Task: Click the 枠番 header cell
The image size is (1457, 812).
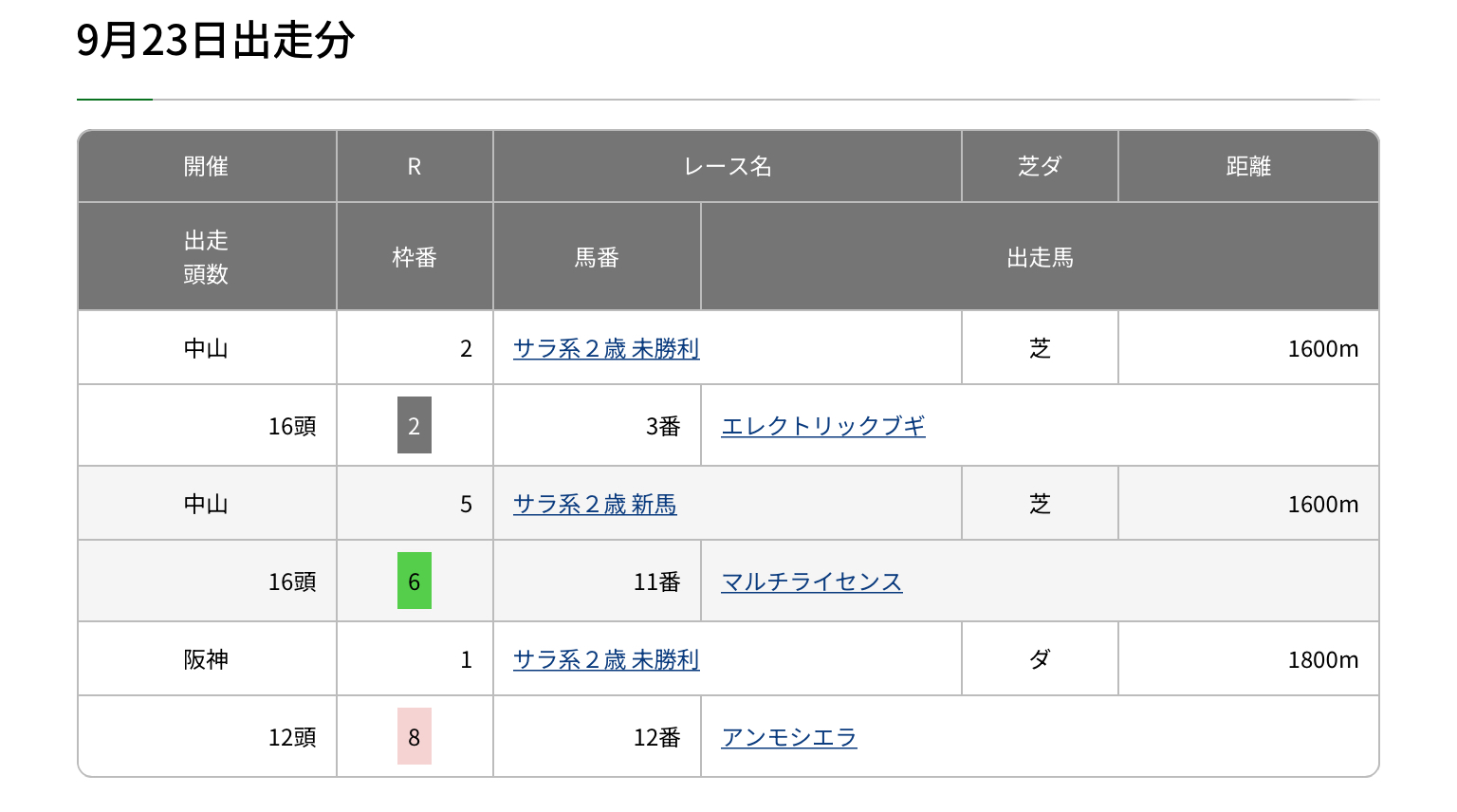Action: tap(414, 257)
